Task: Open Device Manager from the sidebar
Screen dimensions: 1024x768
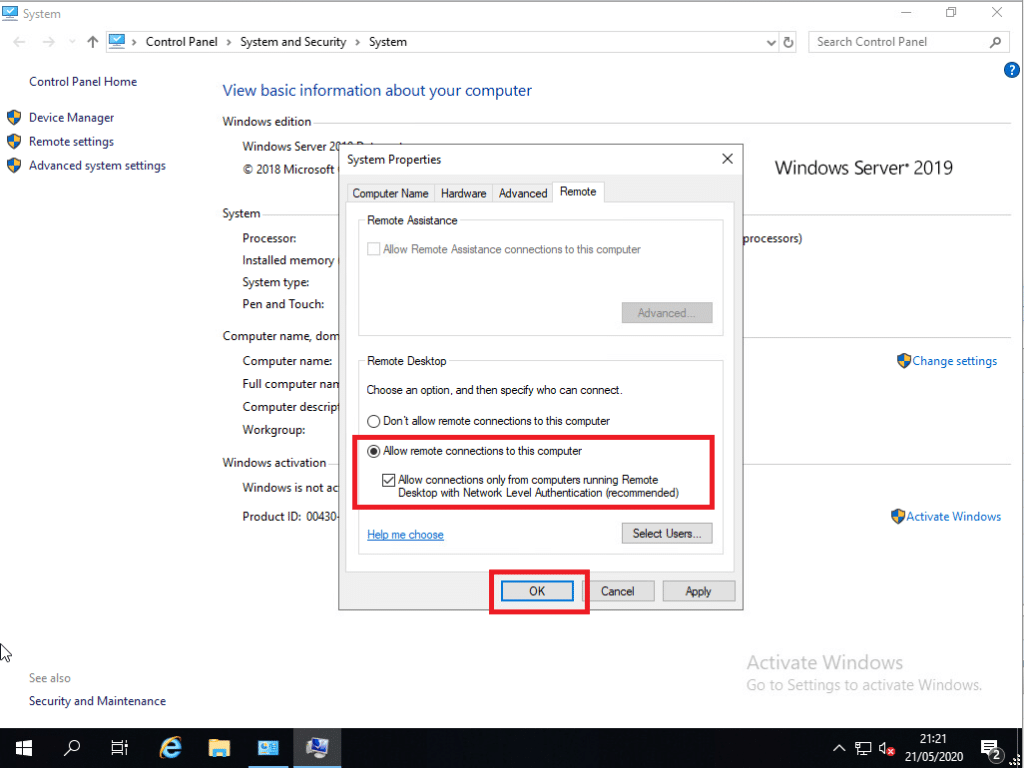Action: click(71, 118)
